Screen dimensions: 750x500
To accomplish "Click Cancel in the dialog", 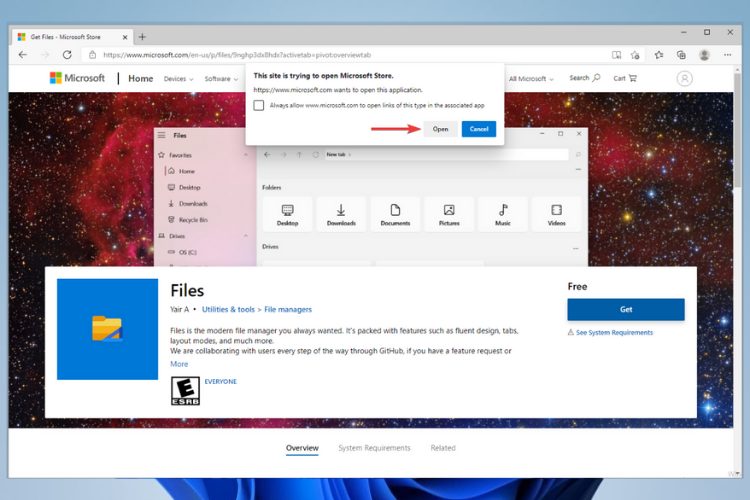I will 479,129.
